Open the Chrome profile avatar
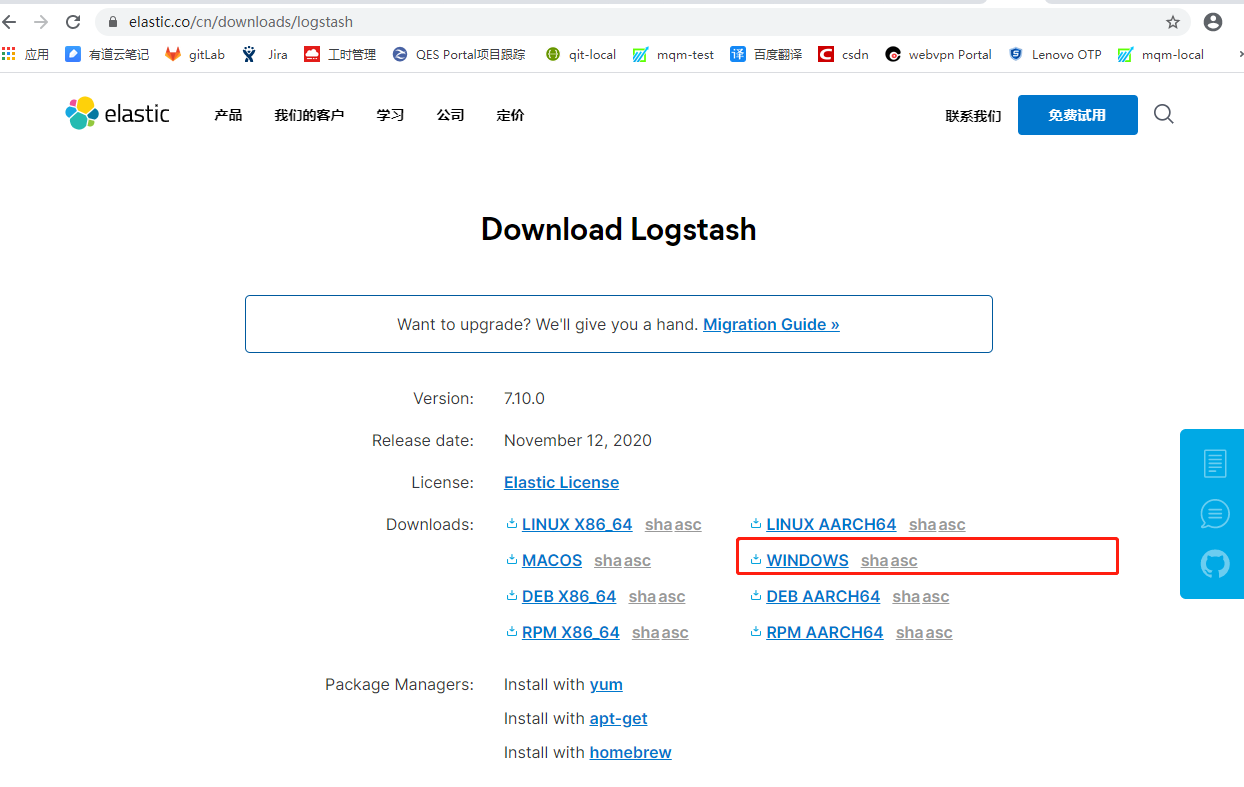1244x787 pixels. [x=1212, y=21]
